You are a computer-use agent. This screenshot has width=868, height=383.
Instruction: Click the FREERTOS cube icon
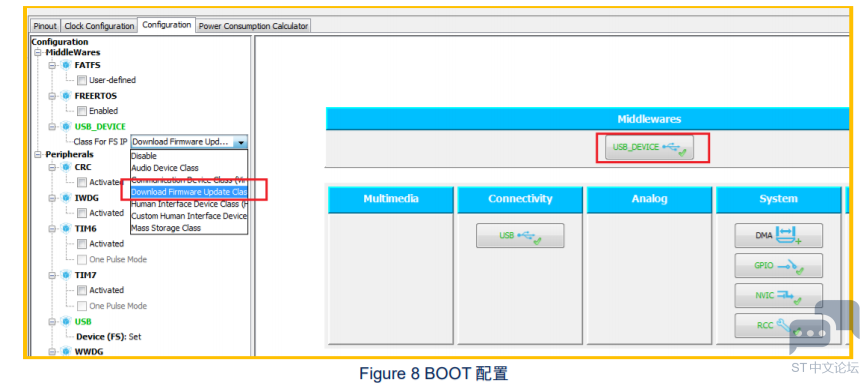click(x=66, y=96)
